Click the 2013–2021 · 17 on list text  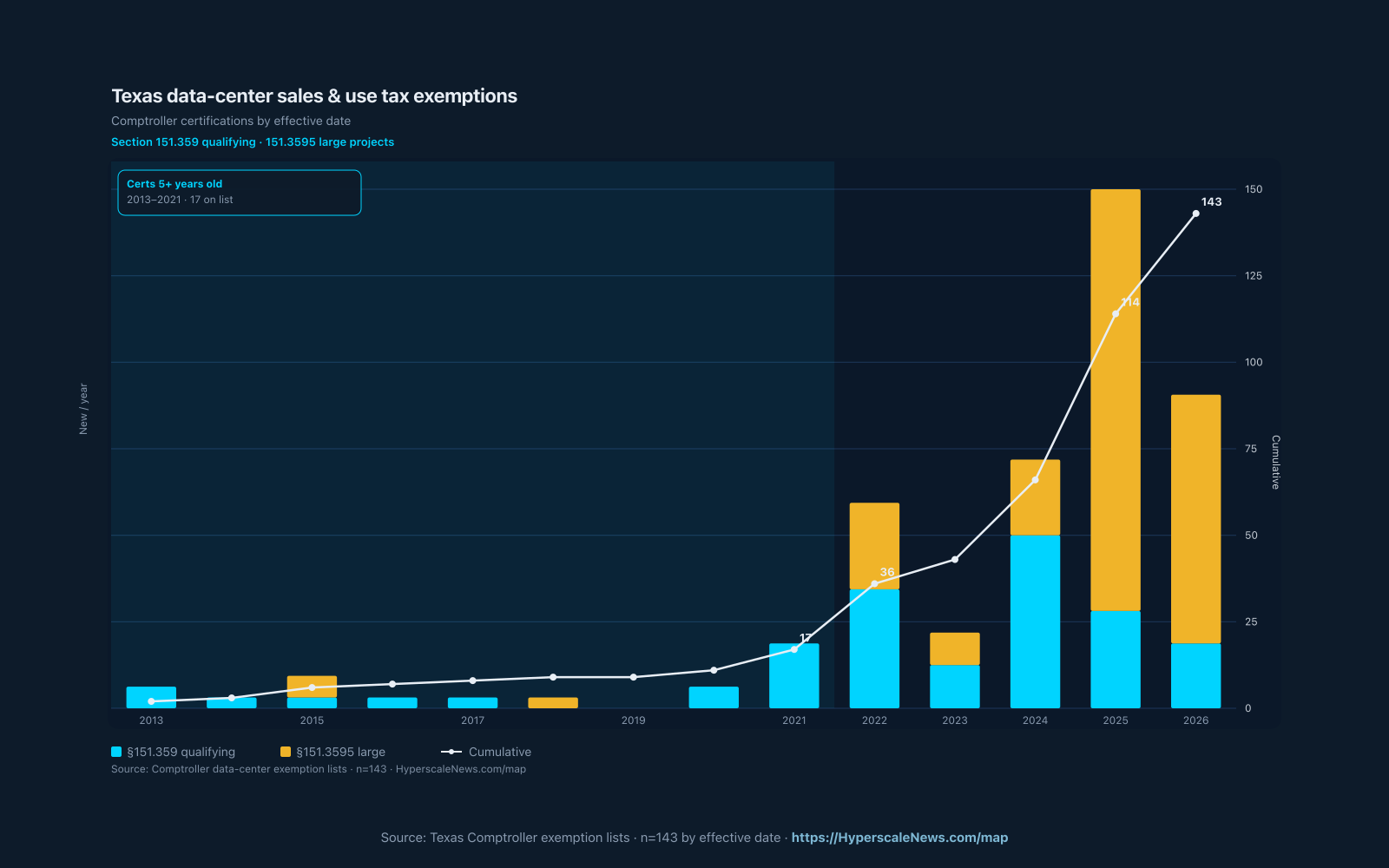tap(180, 200)
